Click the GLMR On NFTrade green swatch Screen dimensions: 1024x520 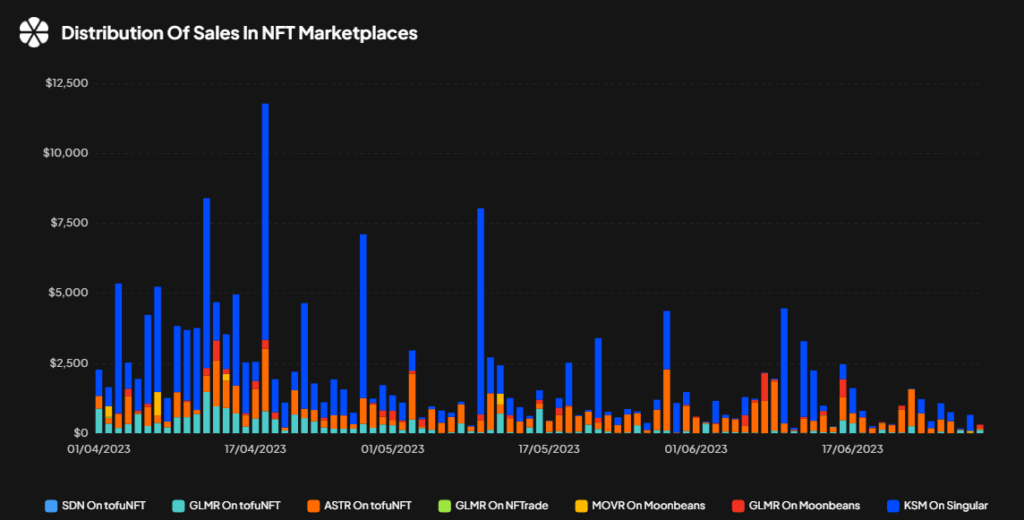444,506
